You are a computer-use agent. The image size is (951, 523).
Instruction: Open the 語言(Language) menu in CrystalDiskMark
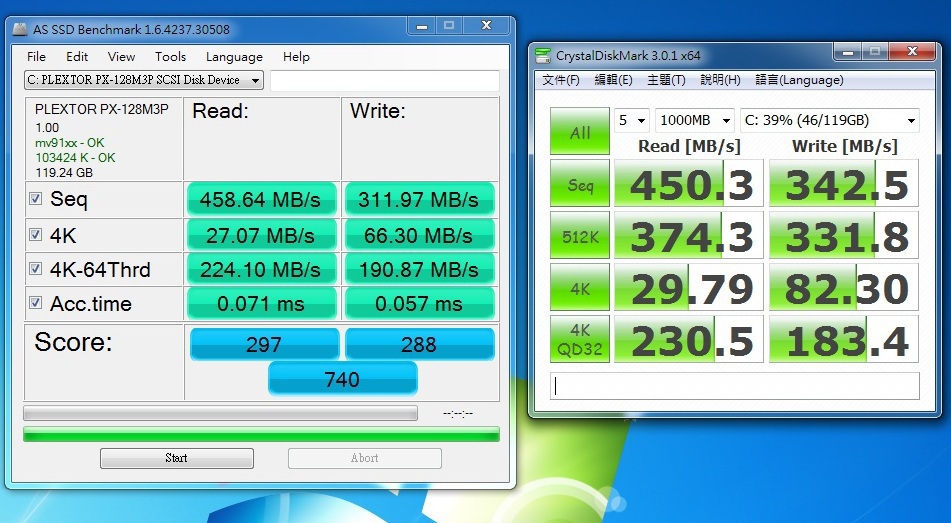click(799, 80)
